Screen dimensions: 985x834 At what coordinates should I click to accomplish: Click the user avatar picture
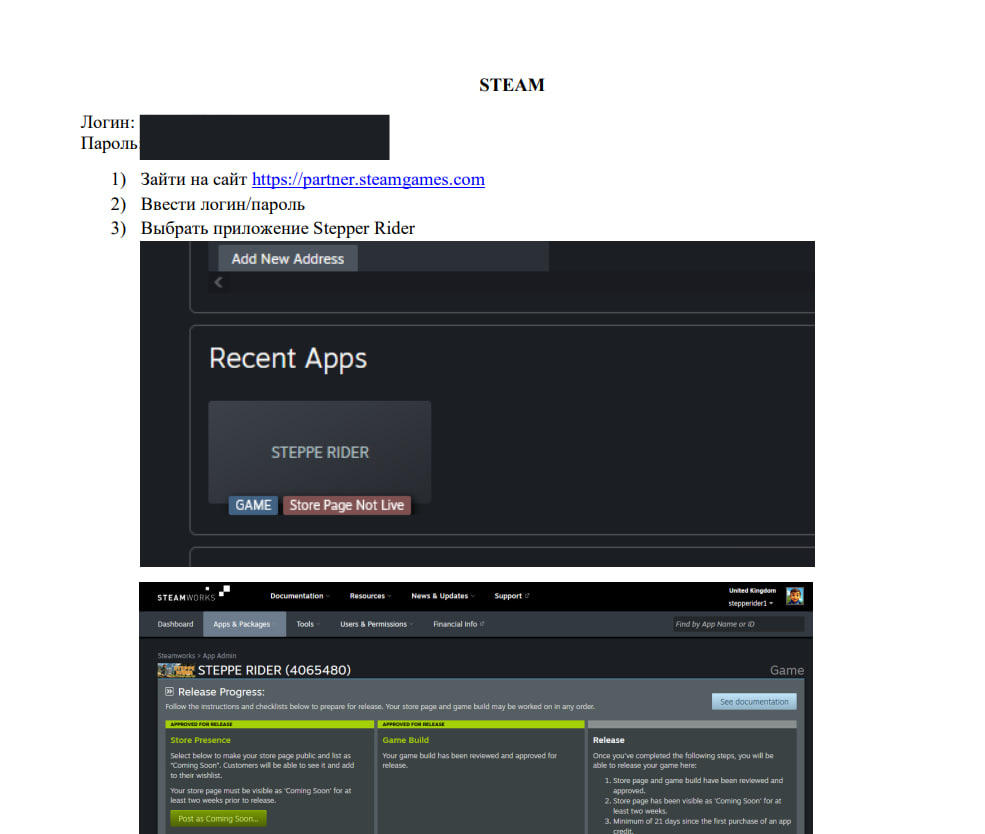[794, 596]
